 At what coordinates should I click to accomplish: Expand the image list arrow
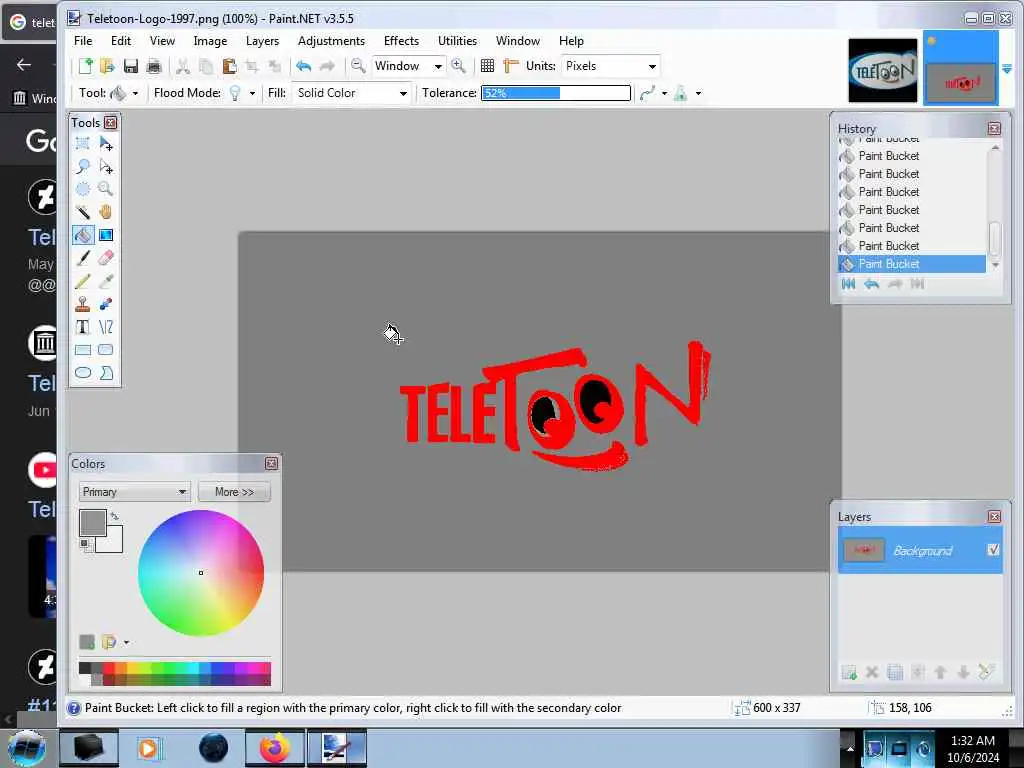point(1007,69)
